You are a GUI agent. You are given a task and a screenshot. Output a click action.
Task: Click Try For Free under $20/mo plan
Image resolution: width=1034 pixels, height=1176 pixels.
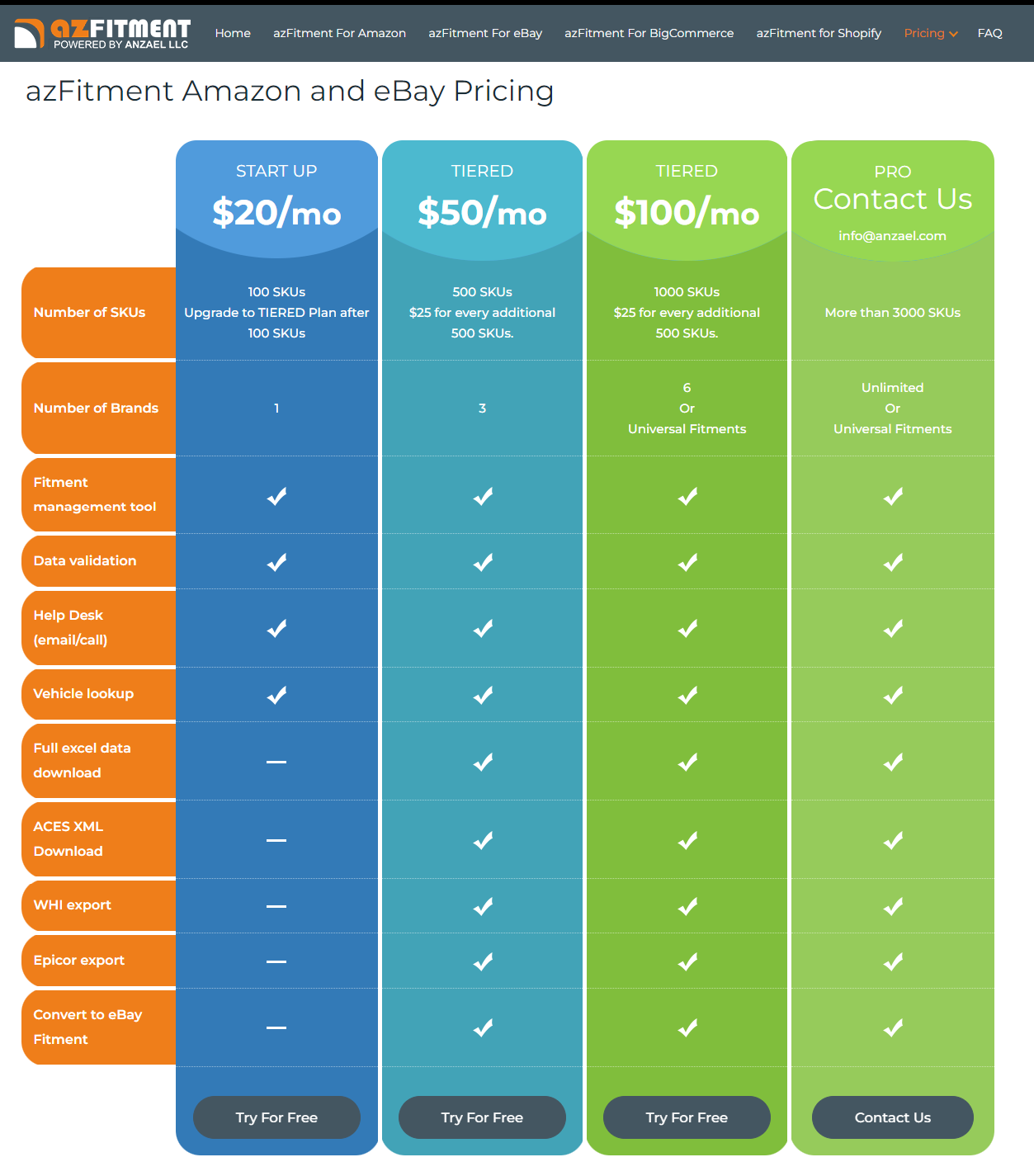click(x=276, y=1117)
